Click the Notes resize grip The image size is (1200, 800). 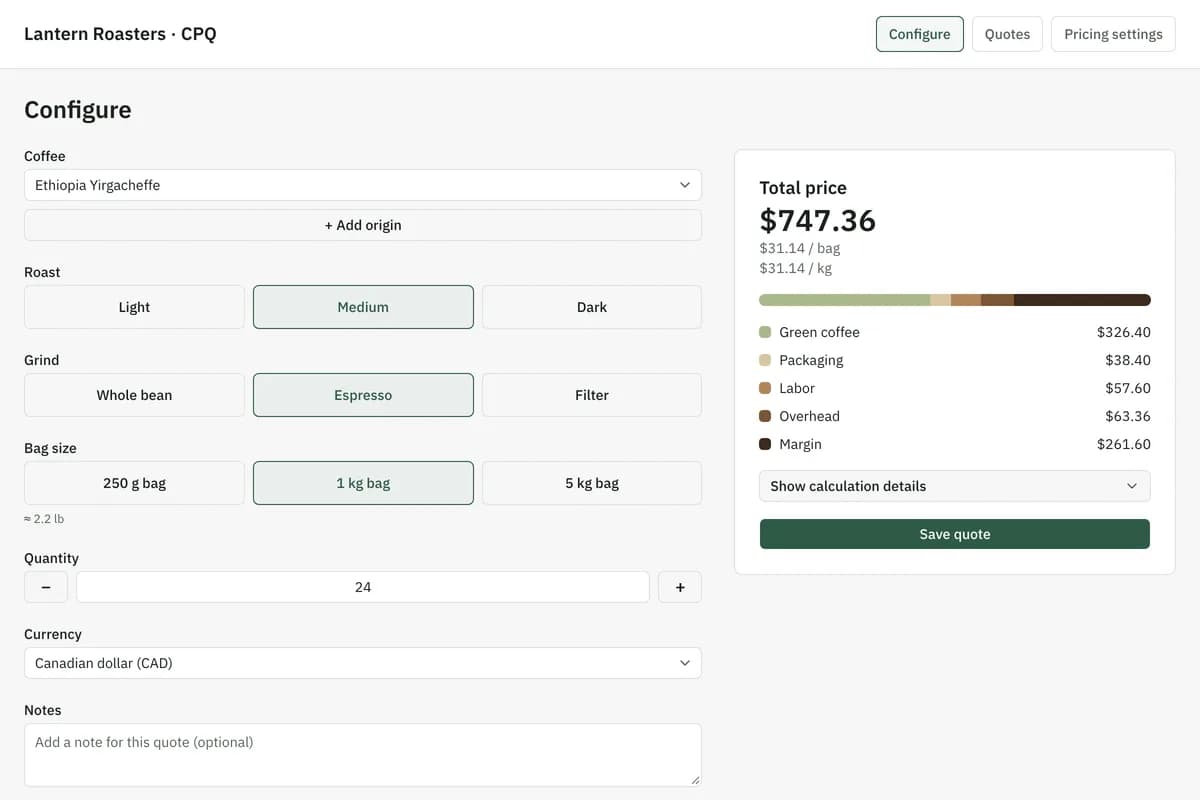694,779
